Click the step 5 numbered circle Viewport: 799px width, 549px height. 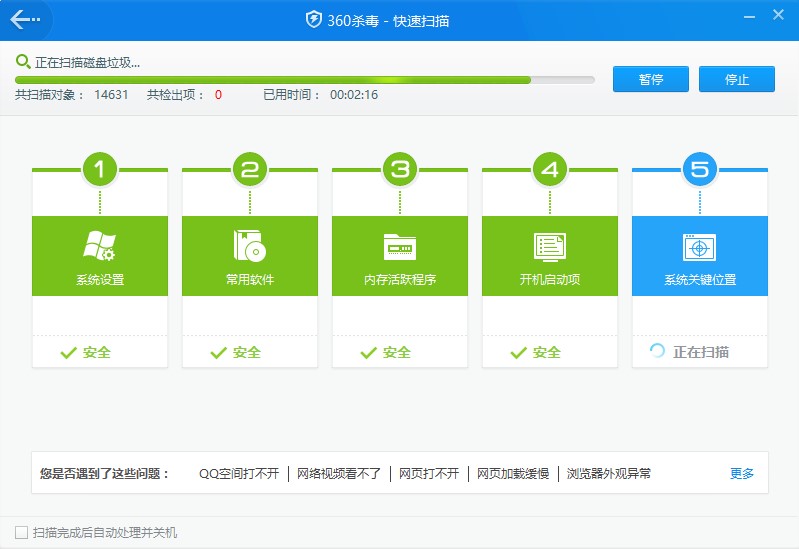tap(700, 169)
